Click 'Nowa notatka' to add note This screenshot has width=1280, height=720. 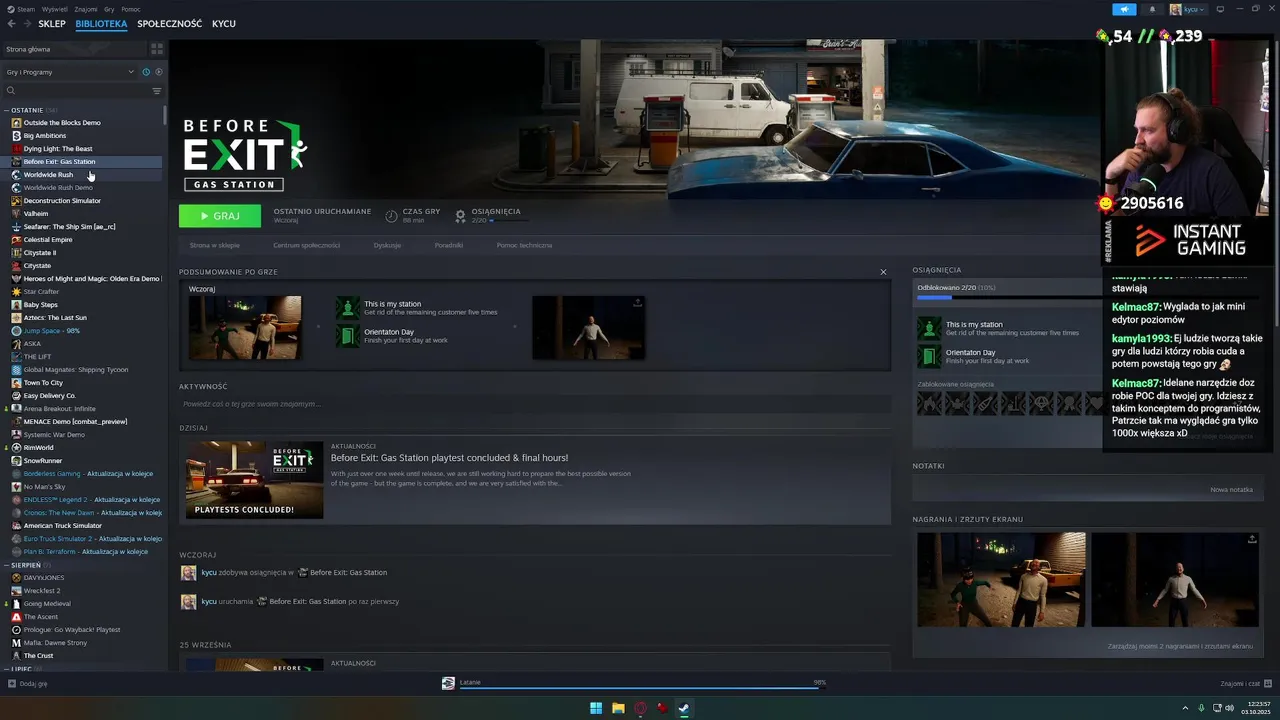pyautogui.click(x=1231, y=490)
